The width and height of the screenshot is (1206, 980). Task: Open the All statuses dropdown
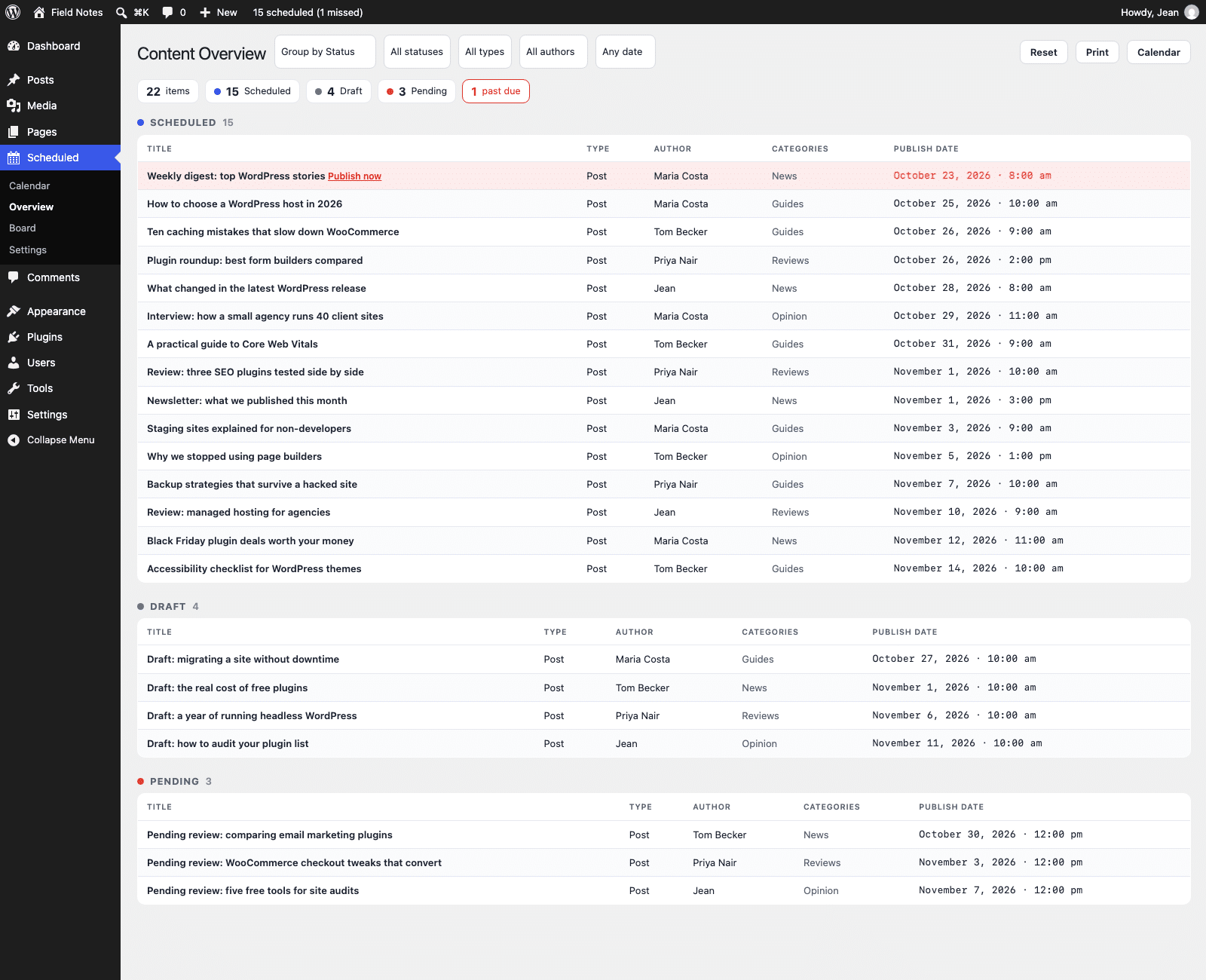click(x=417, y=52)
